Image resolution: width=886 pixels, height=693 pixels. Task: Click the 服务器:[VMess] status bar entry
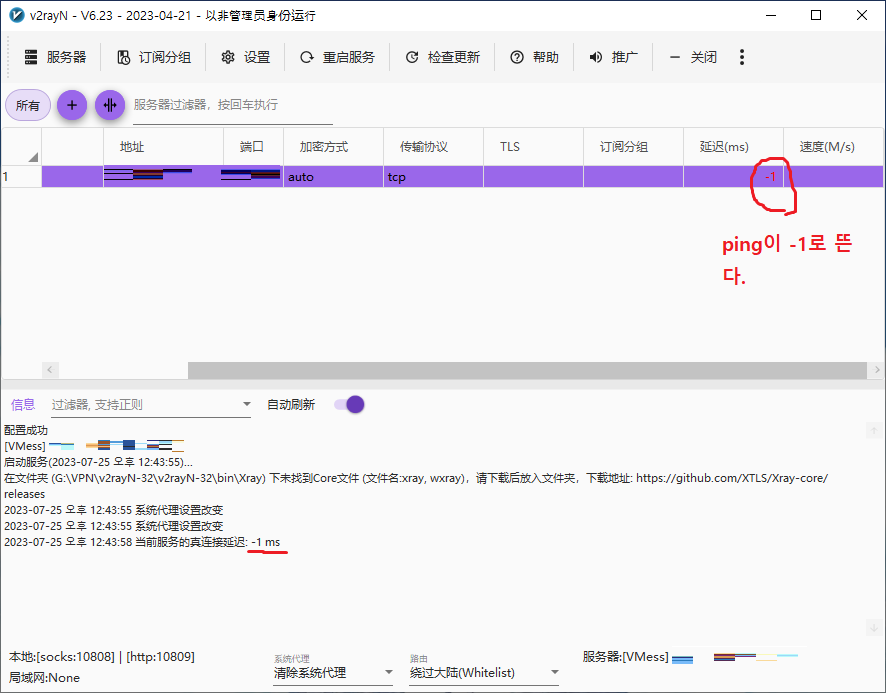[x=626, y=657]
